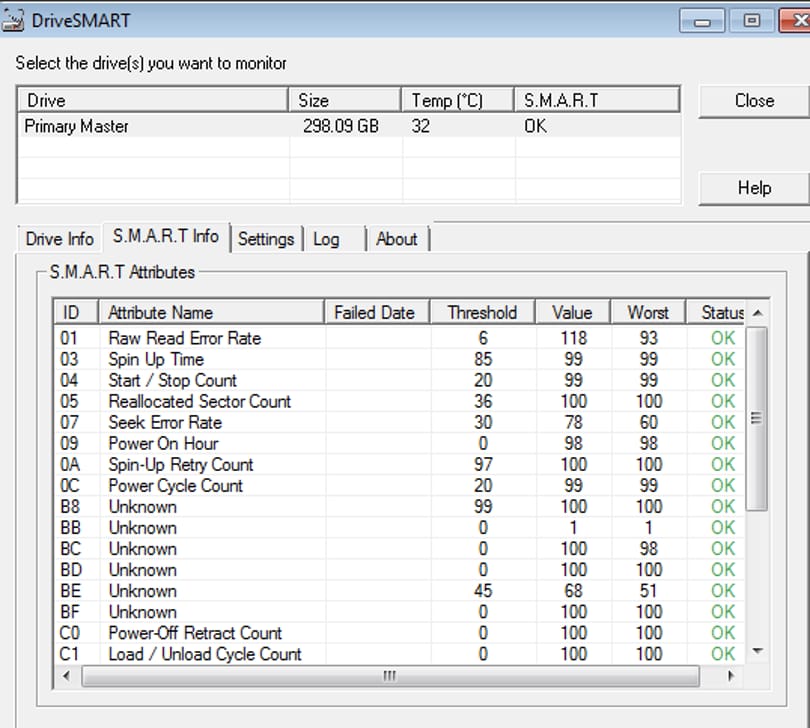
Task: Click the Worst column header
Action: 648,313
